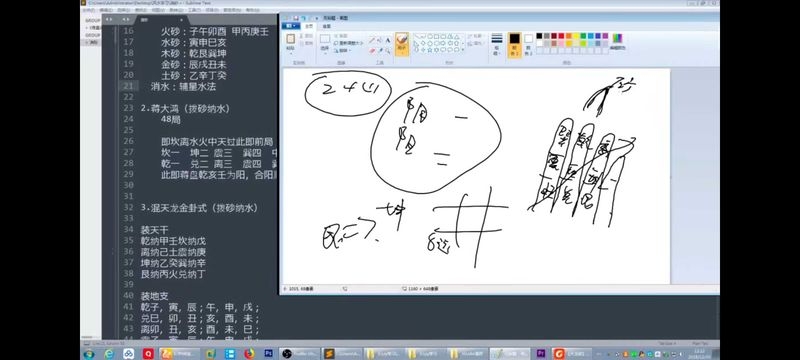Select the Text tool marked A
This screenshot has height=360, width=800.
point(388,40)
